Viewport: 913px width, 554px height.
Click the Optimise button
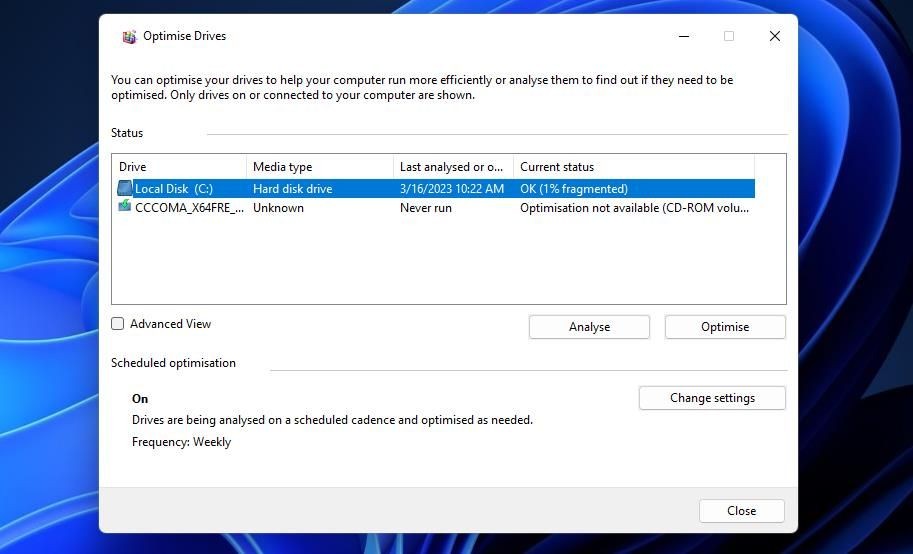point(725,327)
